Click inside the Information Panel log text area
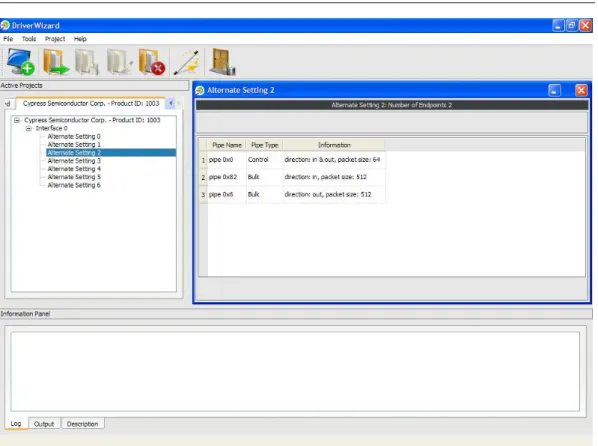This screenshot has height=446, width=598. point(295,371)
